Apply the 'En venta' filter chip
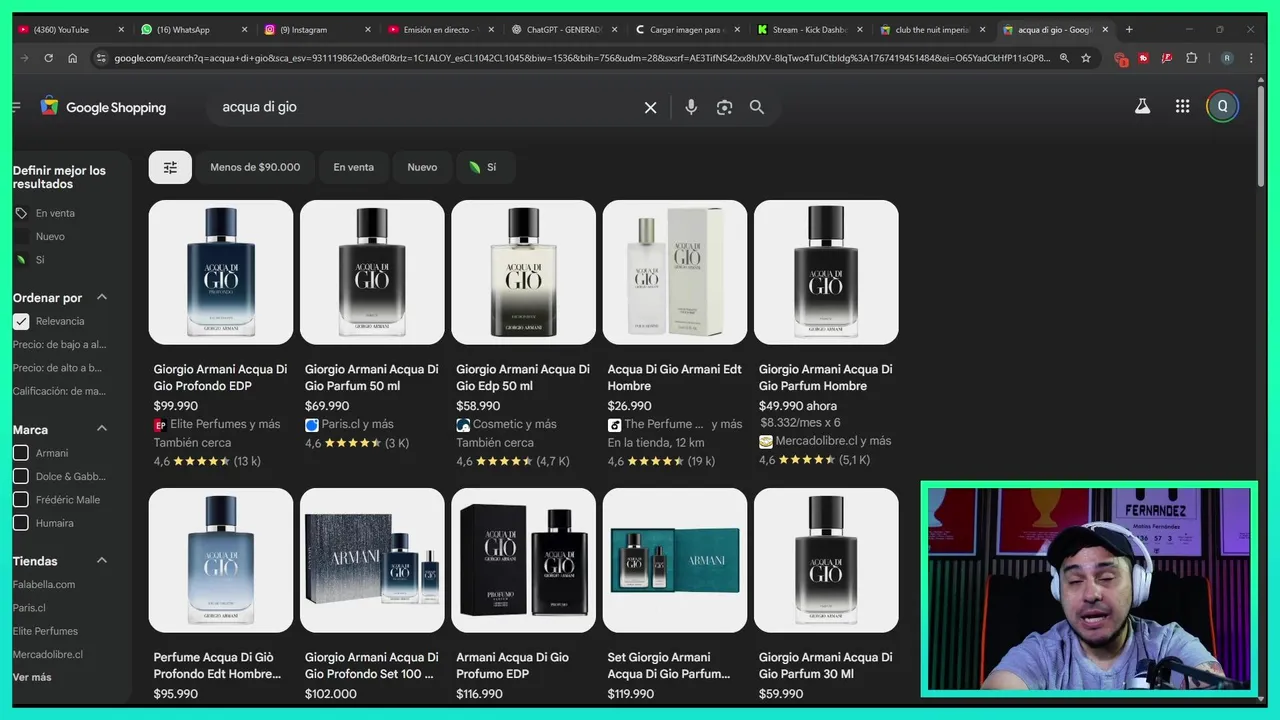Viewport: 1280px width, 720px height. coord(354,167)
